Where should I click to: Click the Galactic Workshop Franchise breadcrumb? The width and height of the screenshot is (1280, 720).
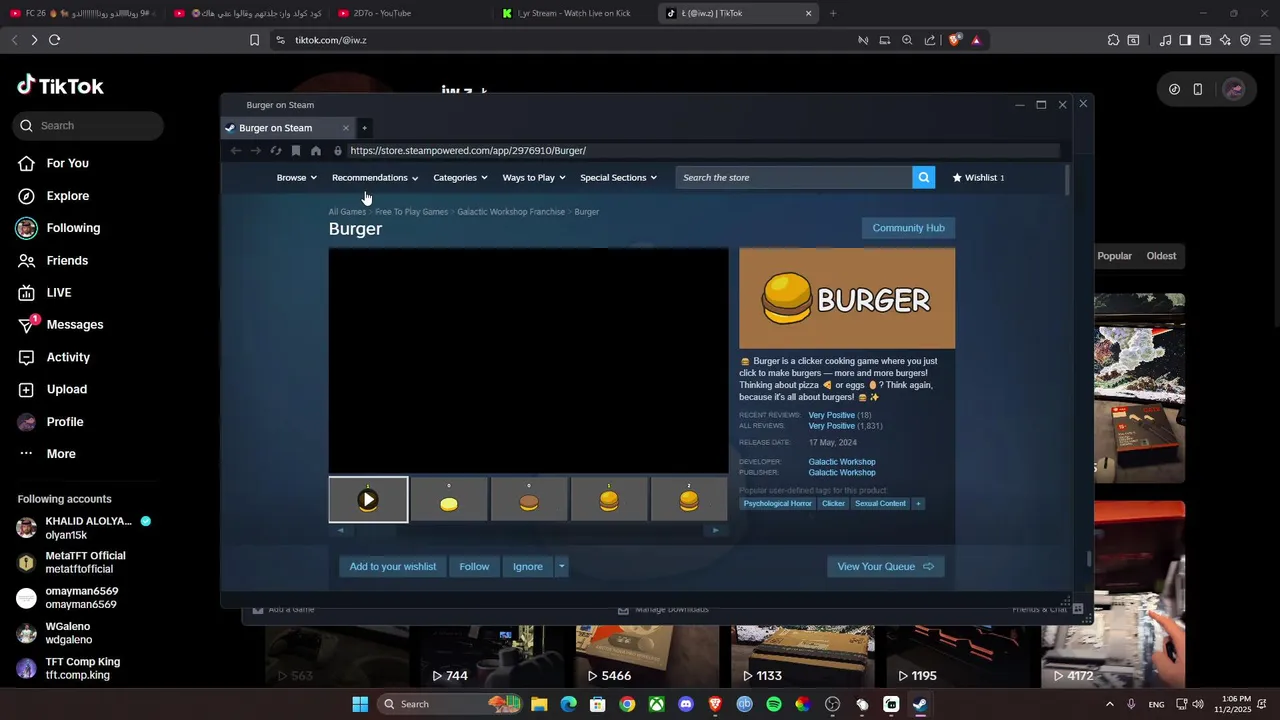click(511, 212)
